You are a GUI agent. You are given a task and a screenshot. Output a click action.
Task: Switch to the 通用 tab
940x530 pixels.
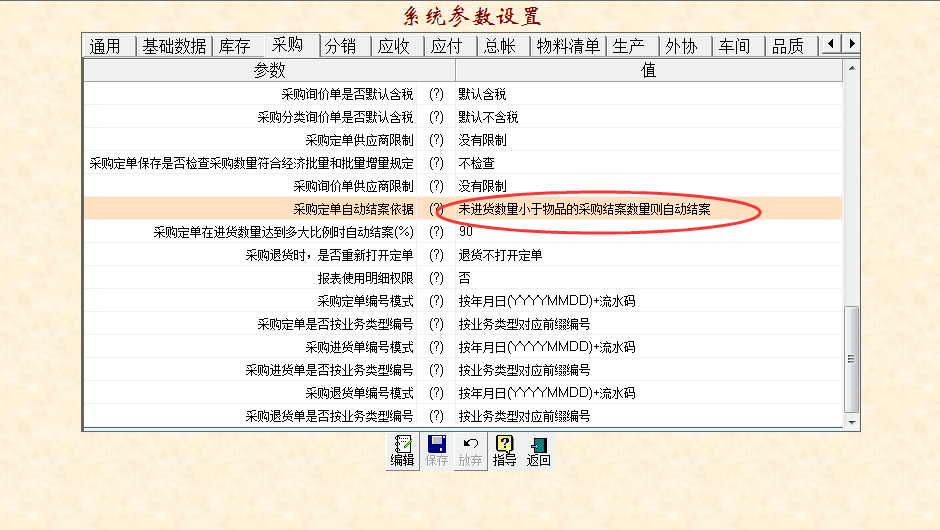[x=109, y=46]
